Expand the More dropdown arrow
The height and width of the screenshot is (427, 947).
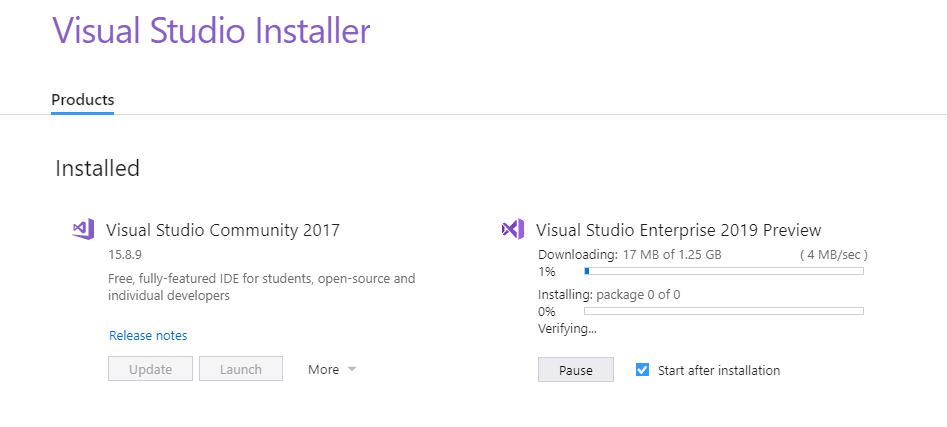tap(352, 369)
